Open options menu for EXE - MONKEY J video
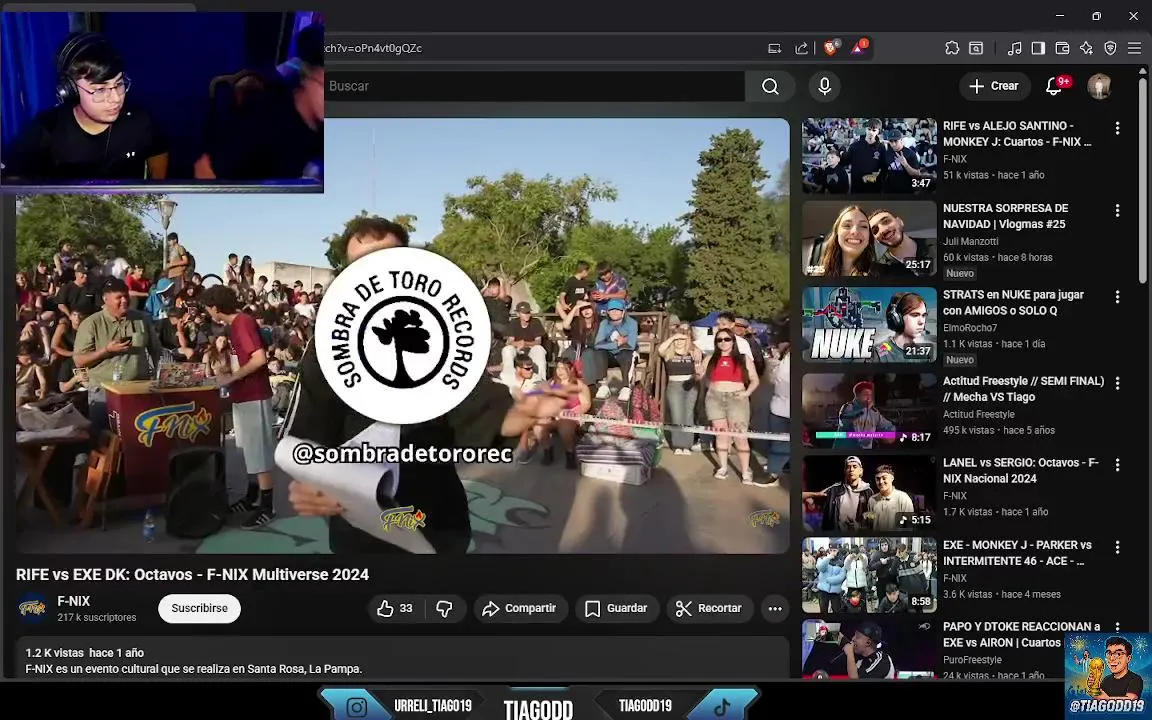 point(1117,547)
